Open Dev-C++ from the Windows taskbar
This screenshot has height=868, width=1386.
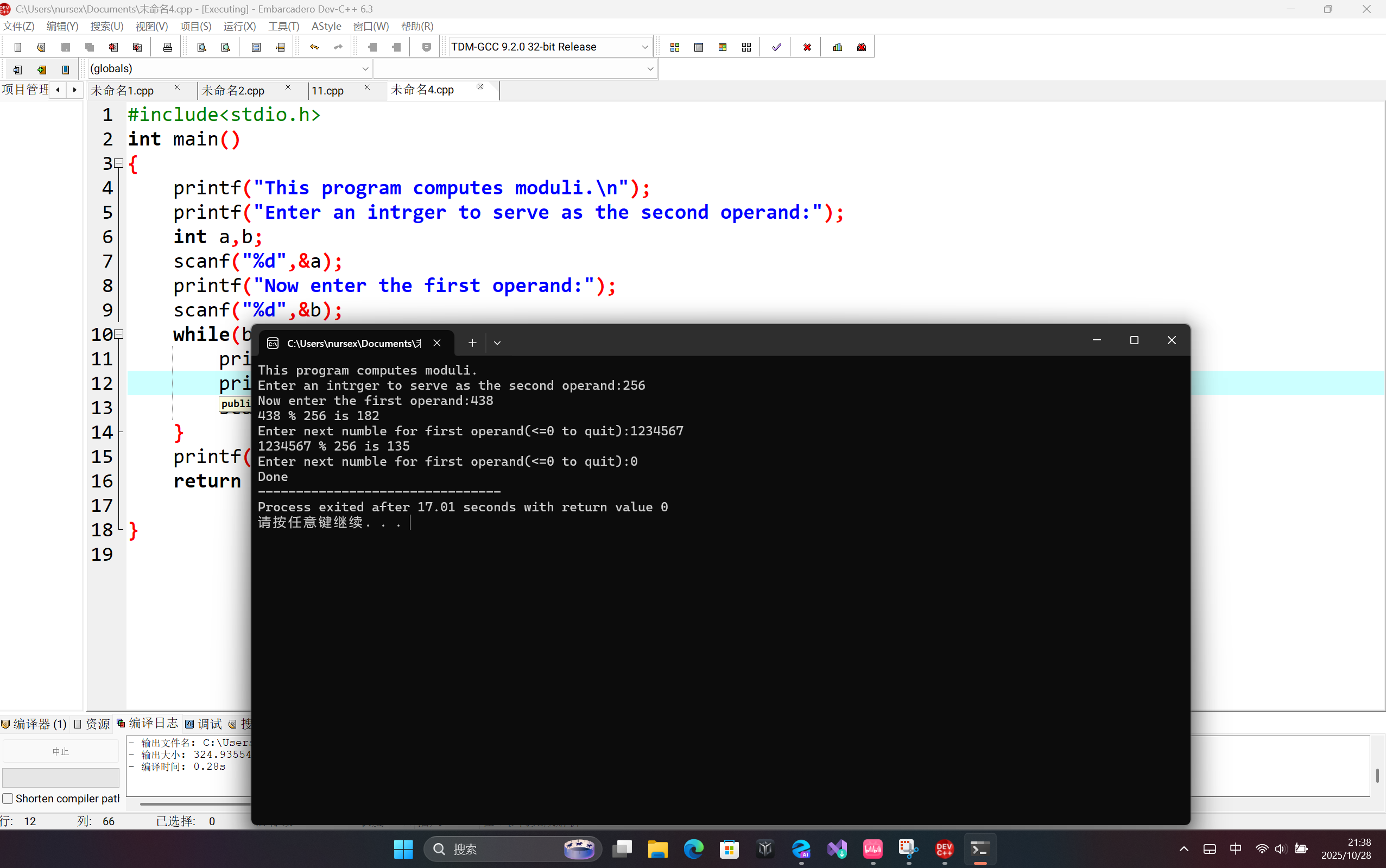pyautogui.click(x=944, y=849)
